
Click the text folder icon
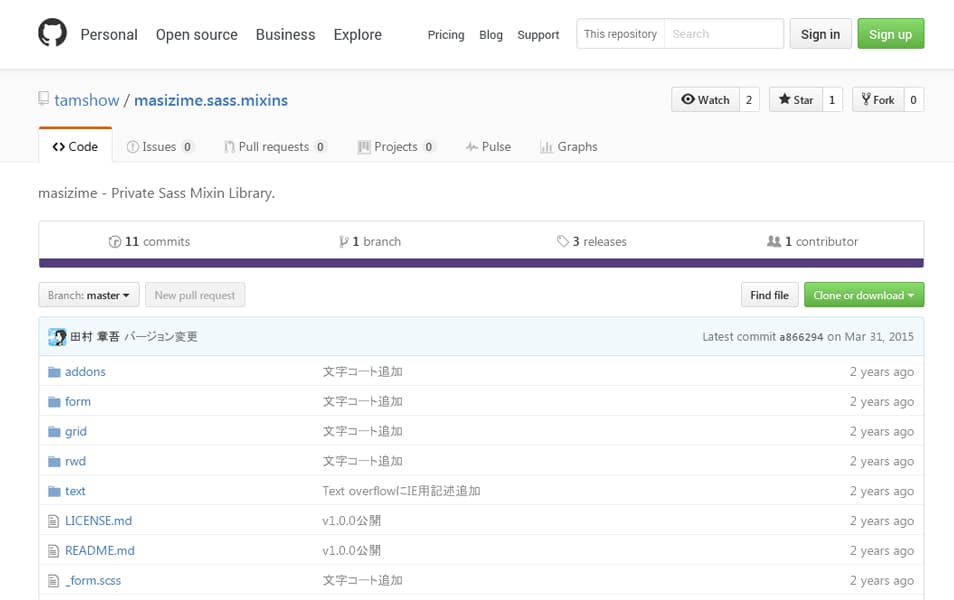[x=54, y=491]
